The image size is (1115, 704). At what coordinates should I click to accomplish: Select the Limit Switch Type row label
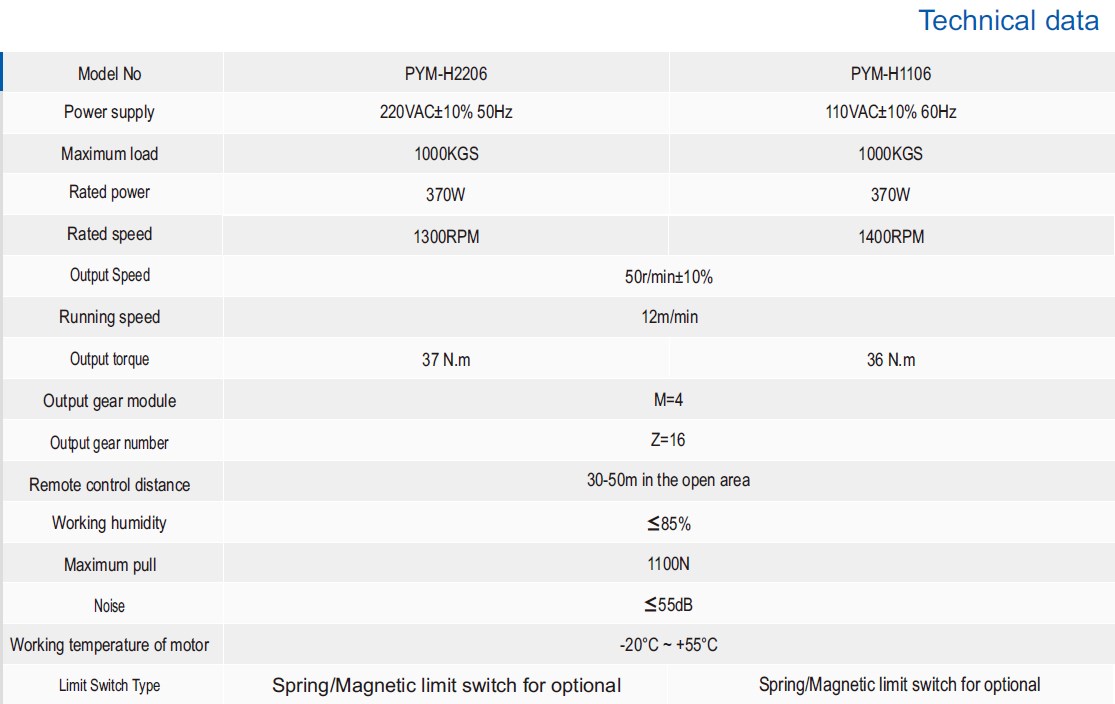(109, 686)
